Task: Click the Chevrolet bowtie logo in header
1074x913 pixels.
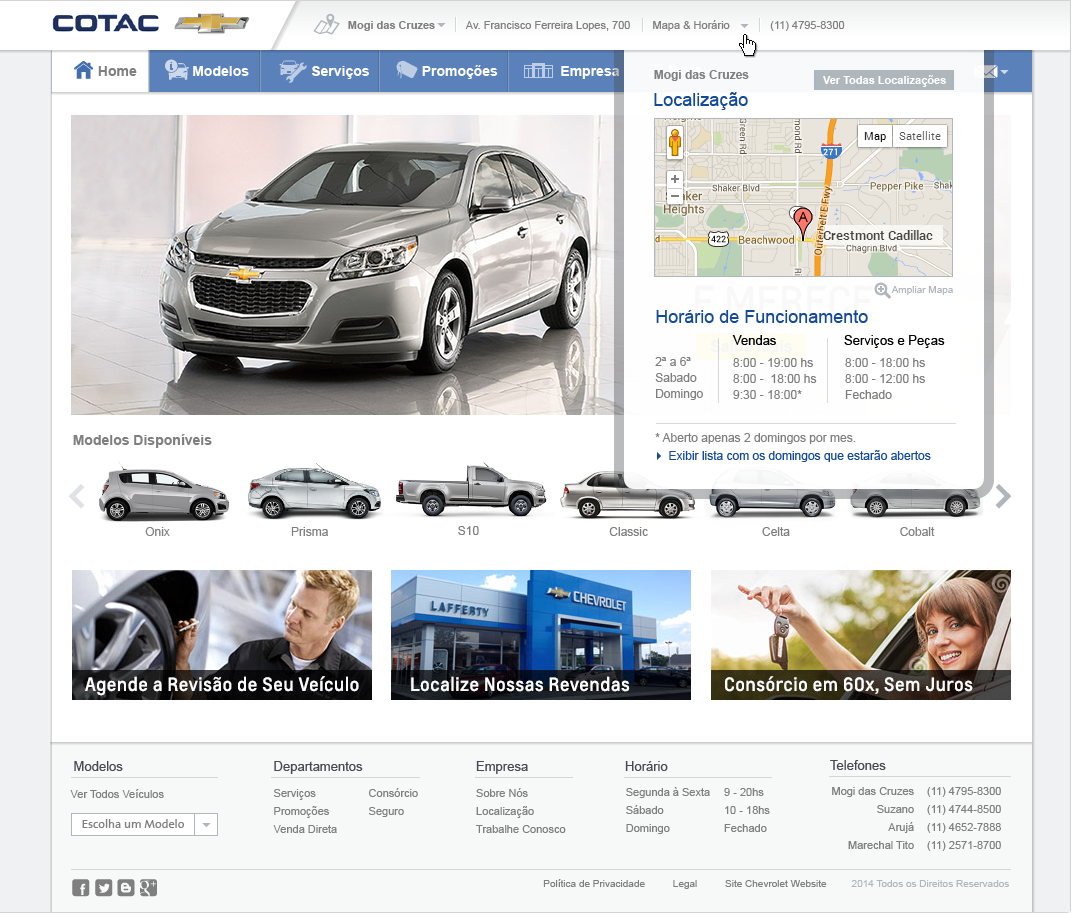Action: [x=212, y=24]
